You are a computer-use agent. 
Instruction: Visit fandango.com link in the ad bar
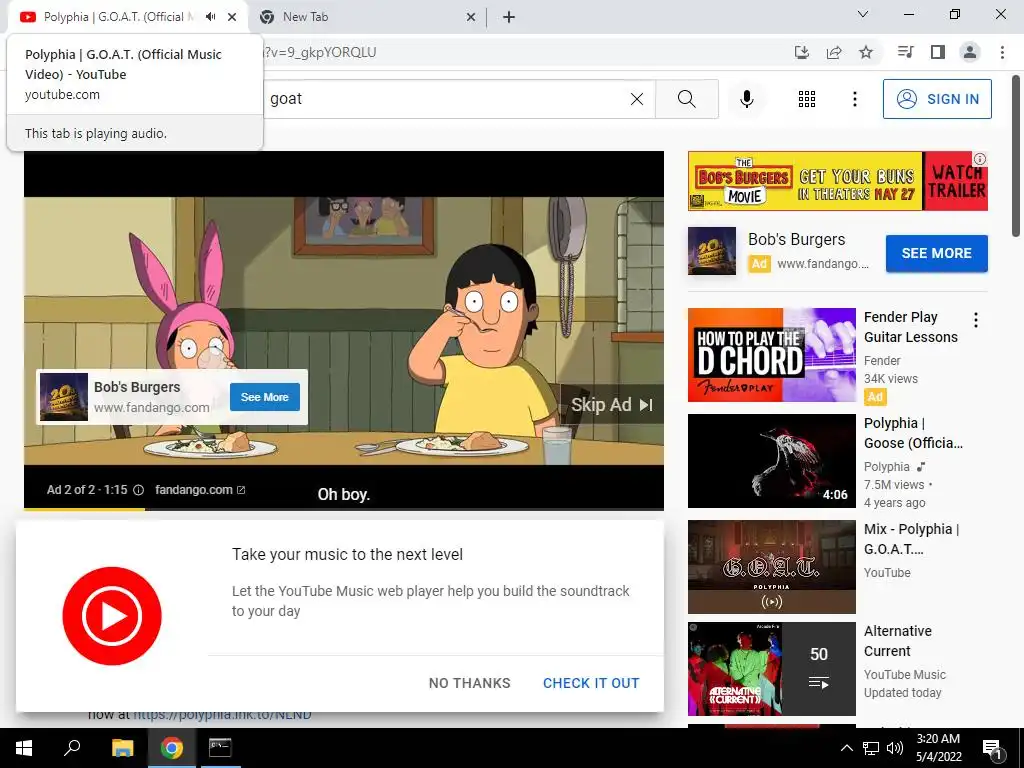point(200,490)
